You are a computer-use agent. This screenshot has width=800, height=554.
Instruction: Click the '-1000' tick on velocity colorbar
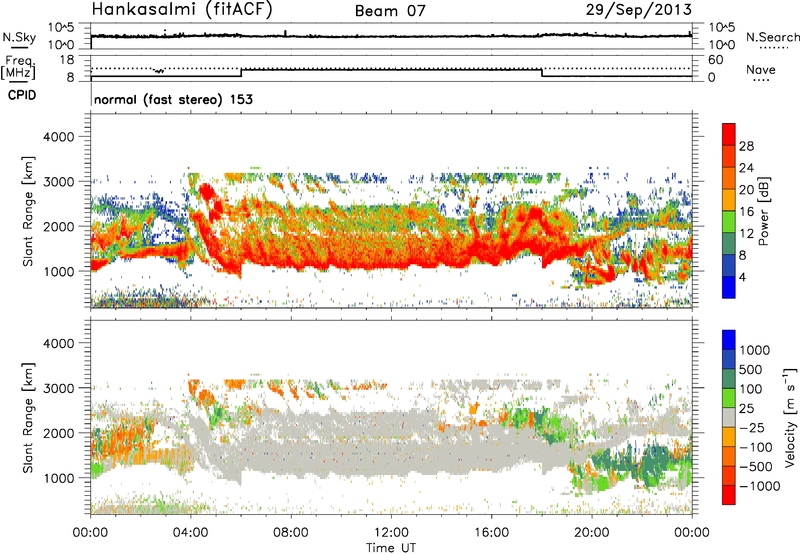[x=760, y=486]
